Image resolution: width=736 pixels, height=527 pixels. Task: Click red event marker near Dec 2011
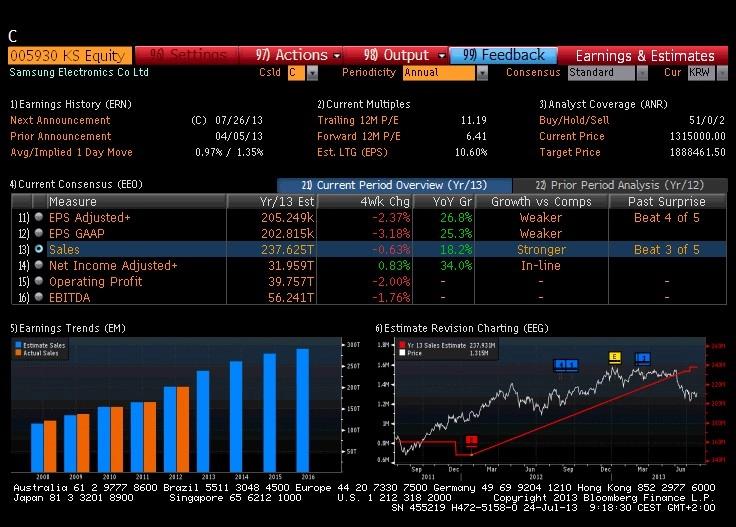click(471, 440)
